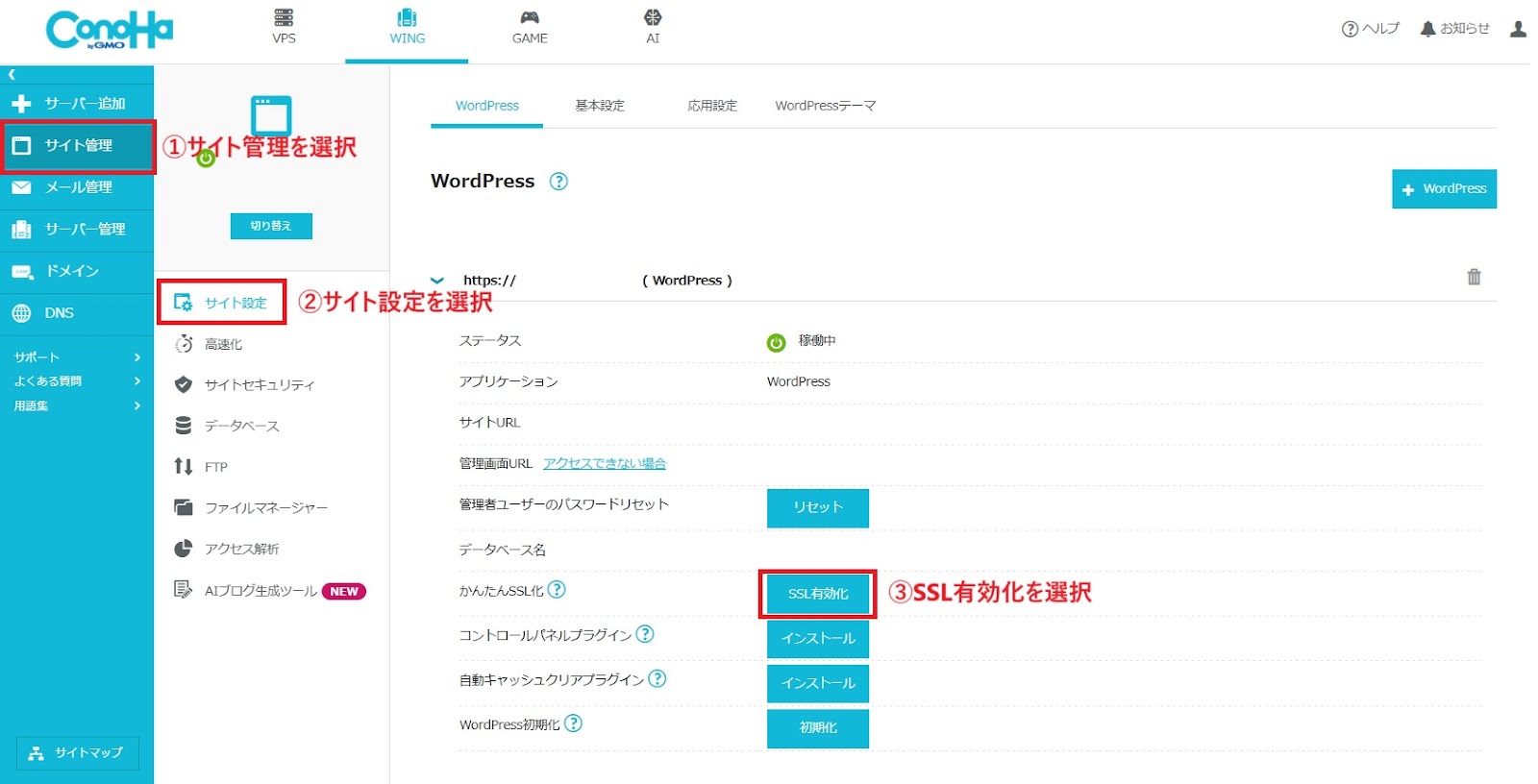This screenshot has height=784, width=1538.
Task: Delete the site with trash icon
Action: pos(1474,277)
